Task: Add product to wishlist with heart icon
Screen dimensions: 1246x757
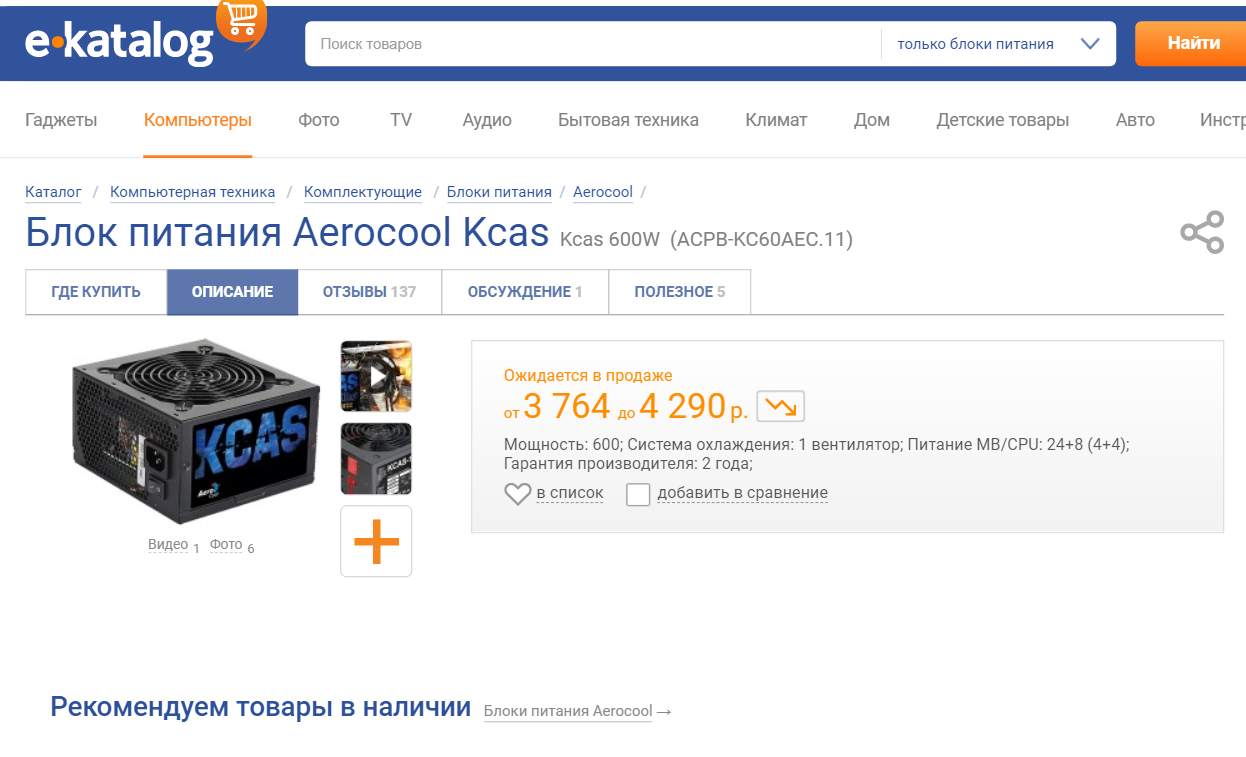Action: click(517, 494)
